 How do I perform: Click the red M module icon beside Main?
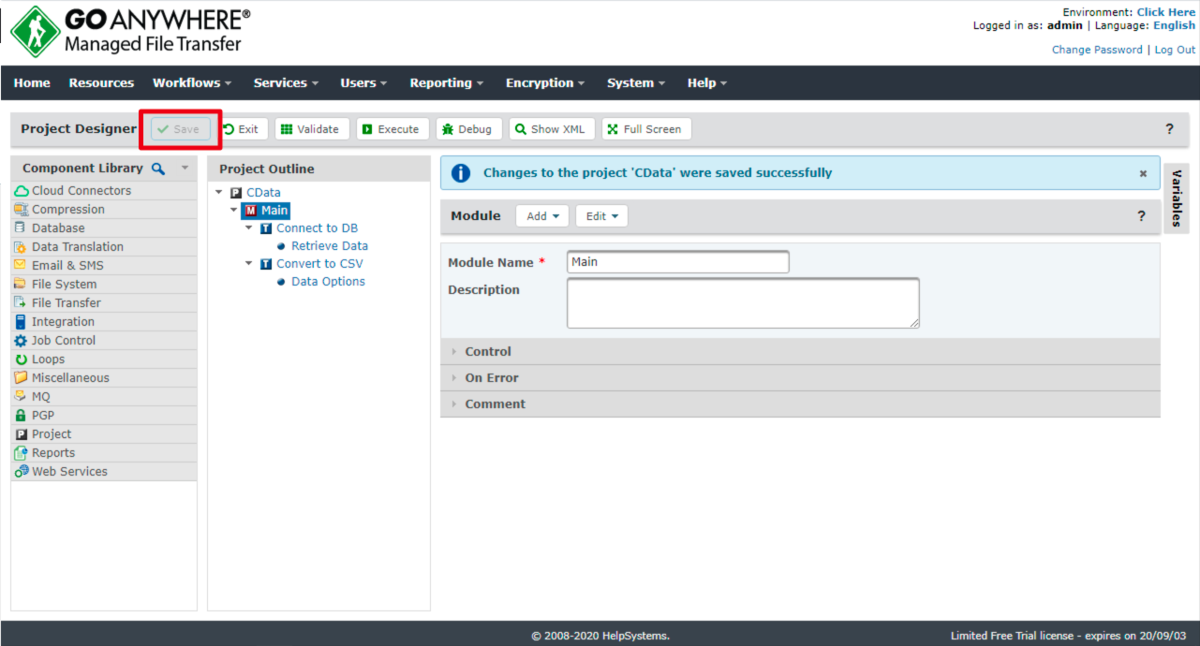tap(251, 211)
